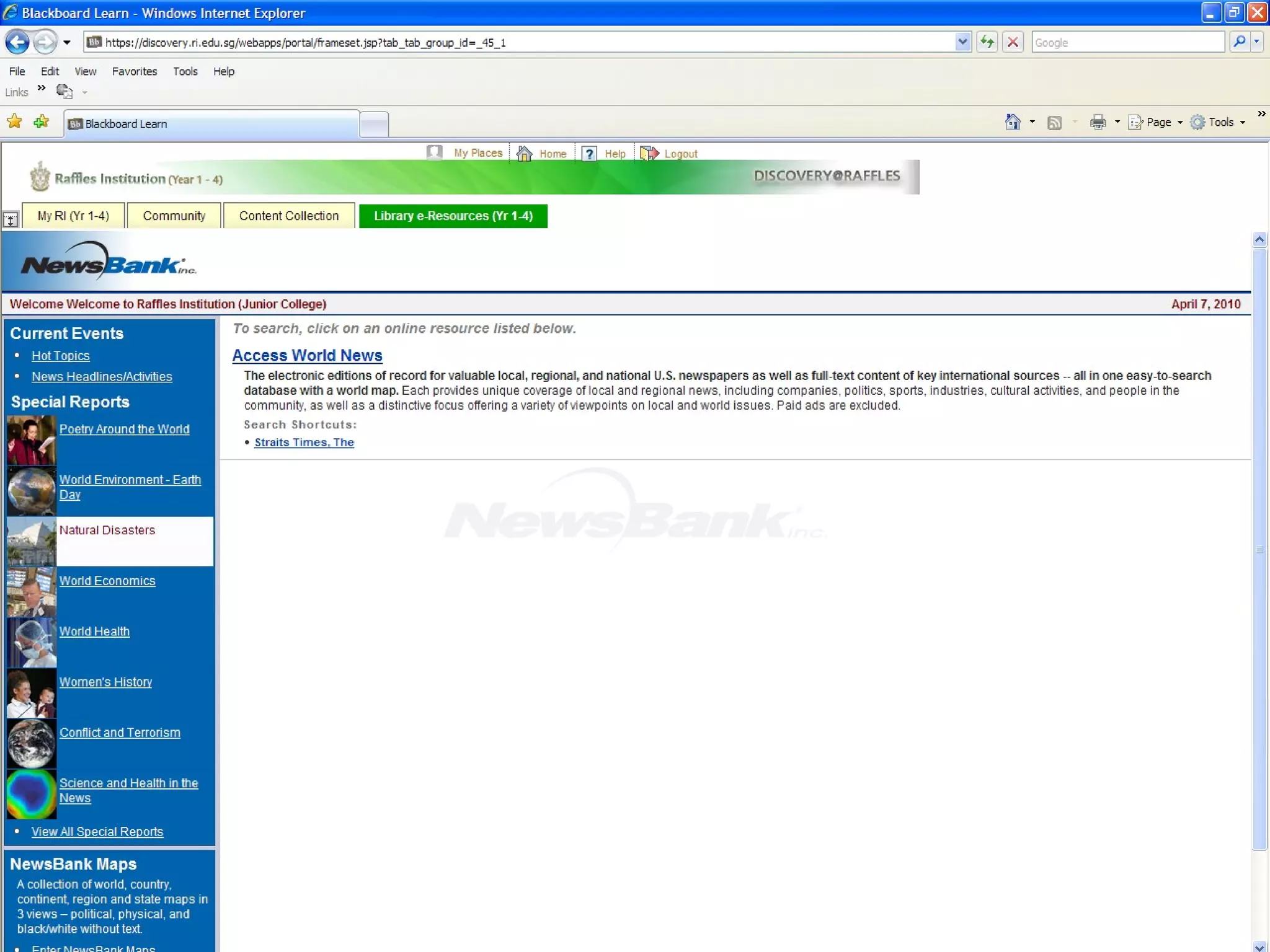
Task: Click the Add to Favorites icon
Action: [42, 121]
